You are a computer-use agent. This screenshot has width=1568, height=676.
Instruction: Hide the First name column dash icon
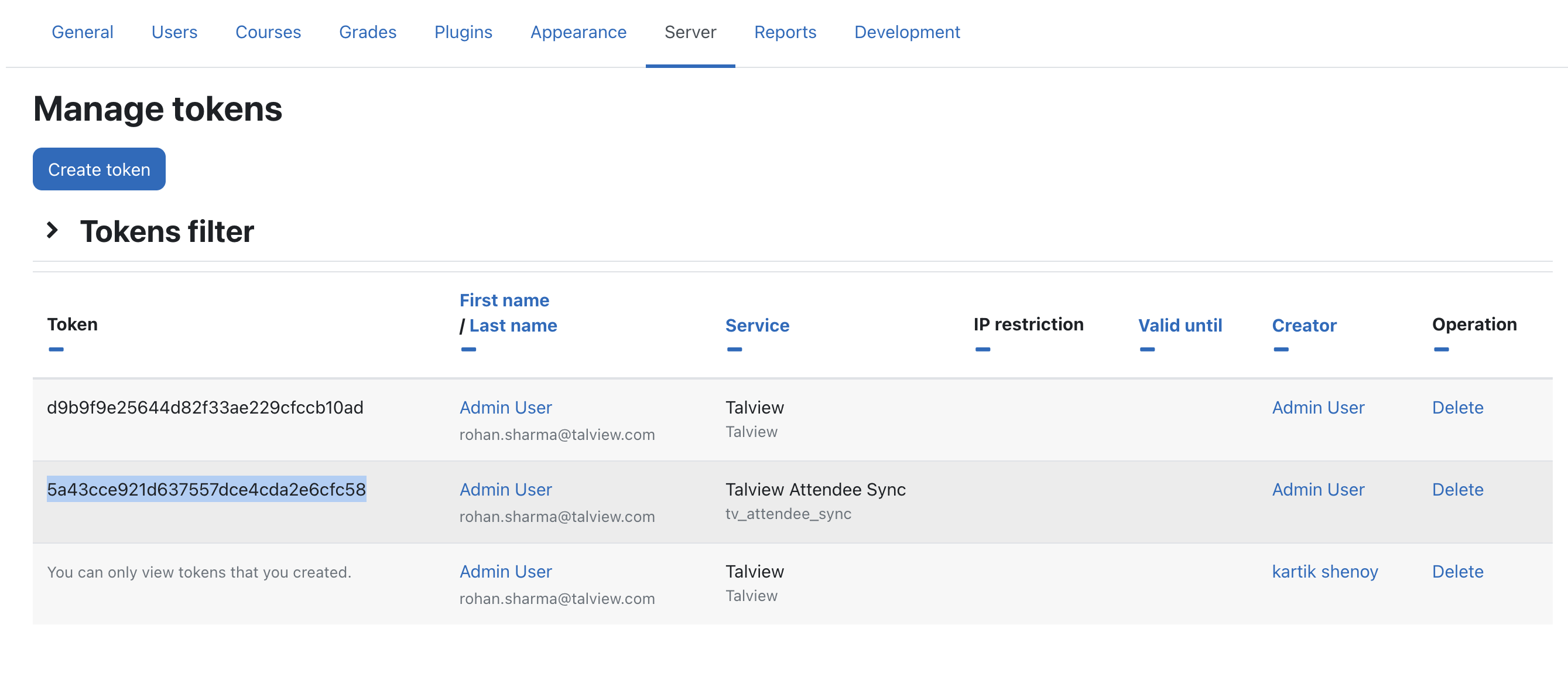pos(468,350)
